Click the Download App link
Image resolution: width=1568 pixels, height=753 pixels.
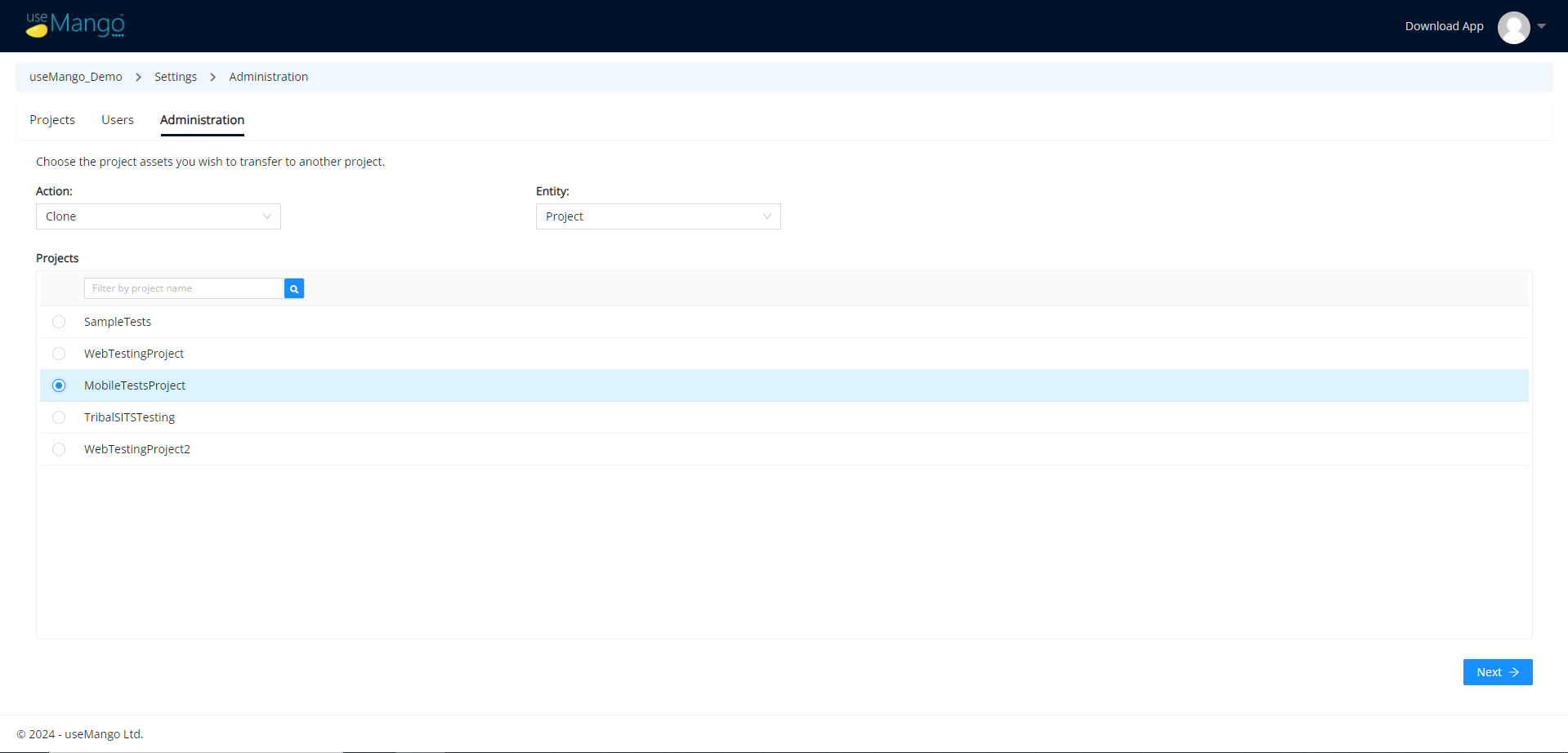[1444, 26]
